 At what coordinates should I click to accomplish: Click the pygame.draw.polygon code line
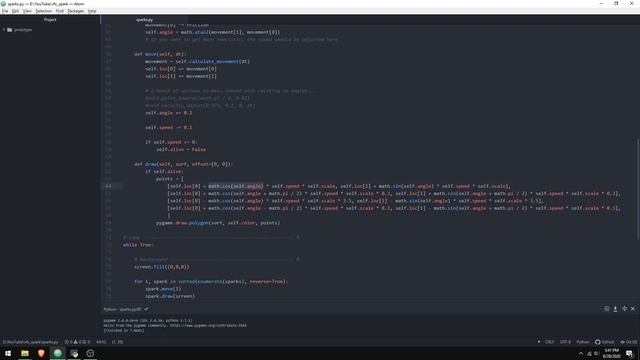click(218, 223)
